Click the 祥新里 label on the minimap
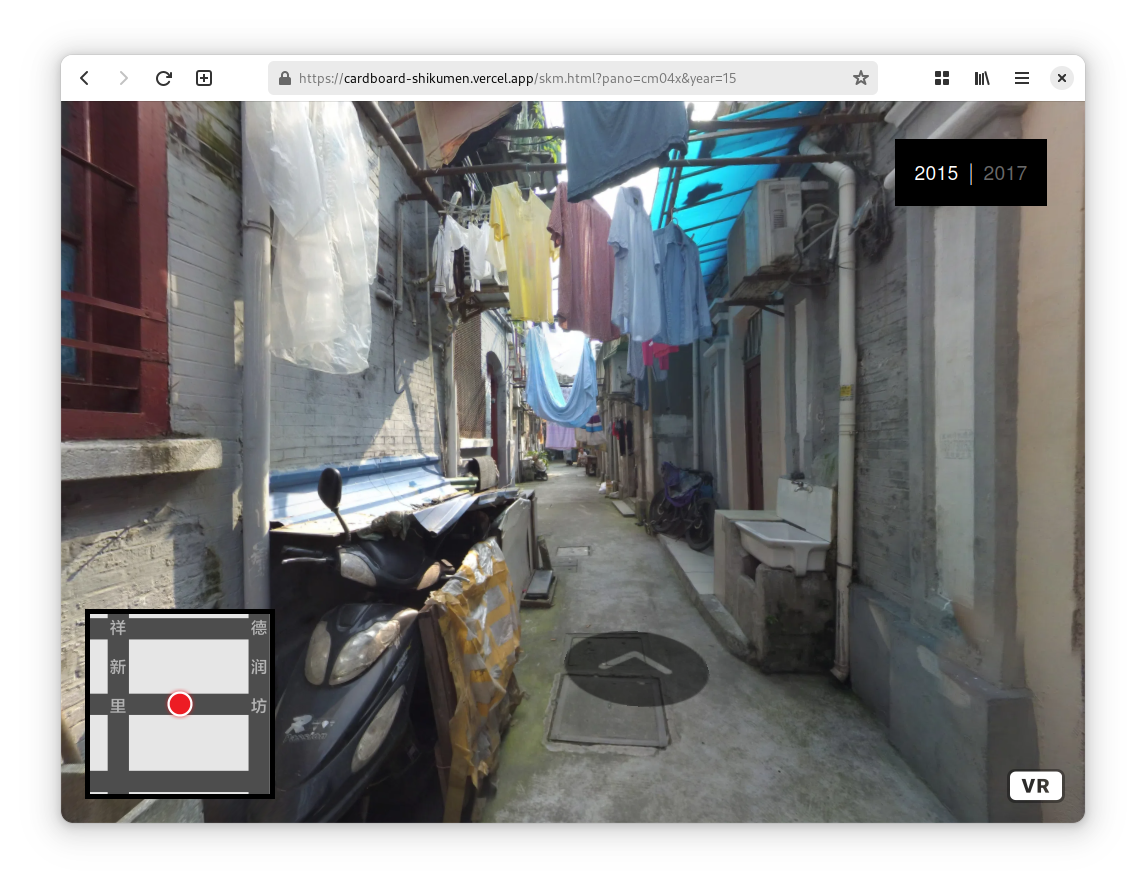 [x=118, y=667]
